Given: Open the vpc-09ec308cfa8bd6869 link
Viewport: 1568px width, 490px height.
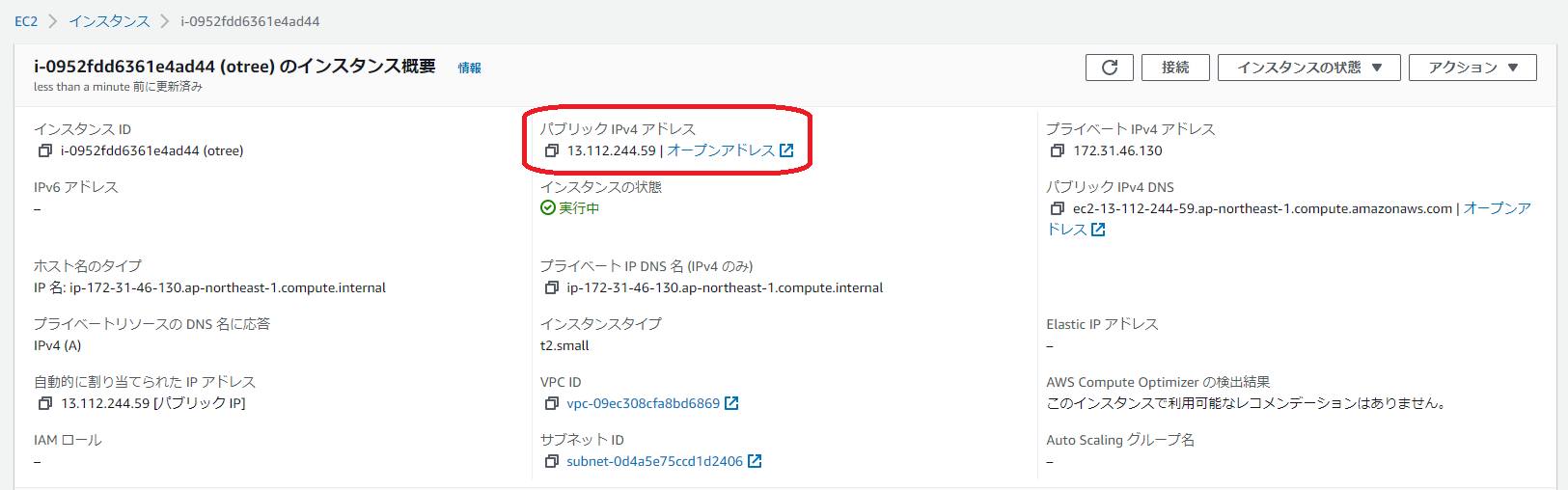Looking at the screenshot, I should point(644,403).
